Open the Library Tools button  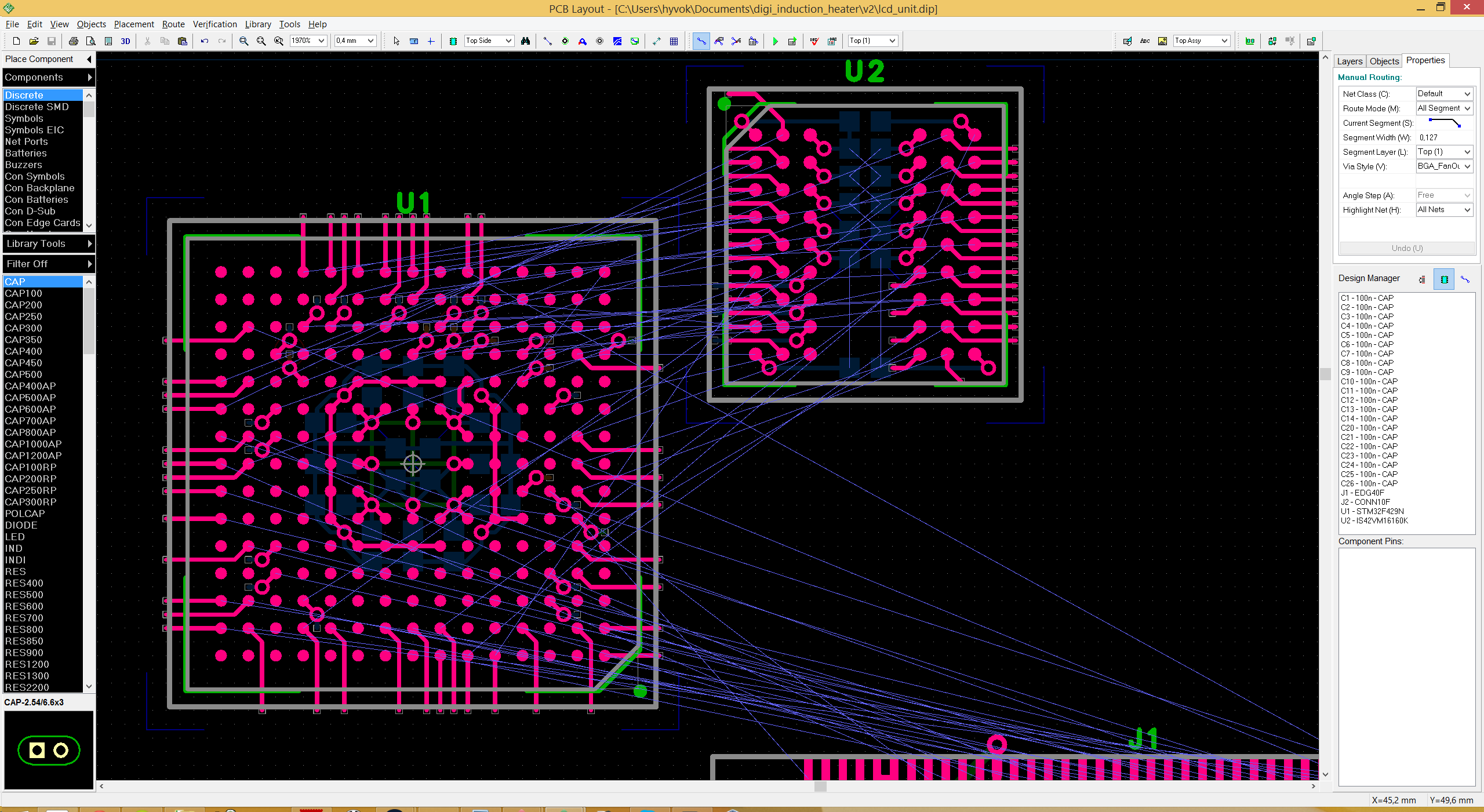click(49, 243)
